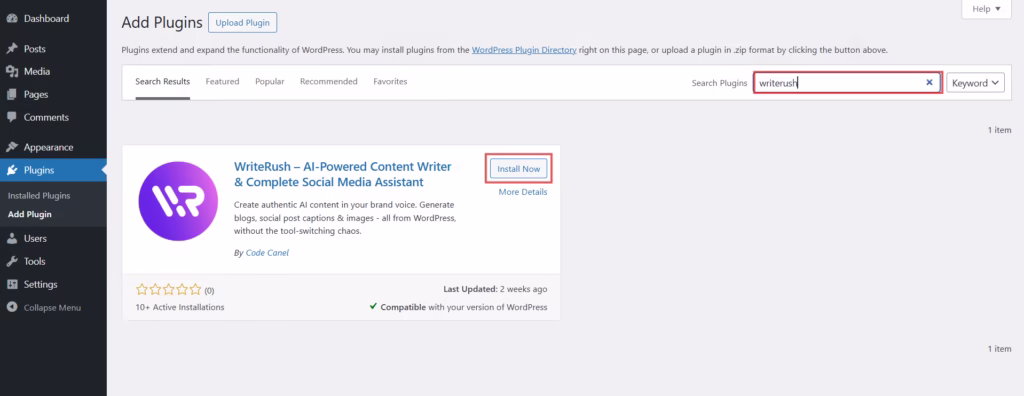Click Collapse Menu label
Screen dimensions: 1024x396
(52, 308)
